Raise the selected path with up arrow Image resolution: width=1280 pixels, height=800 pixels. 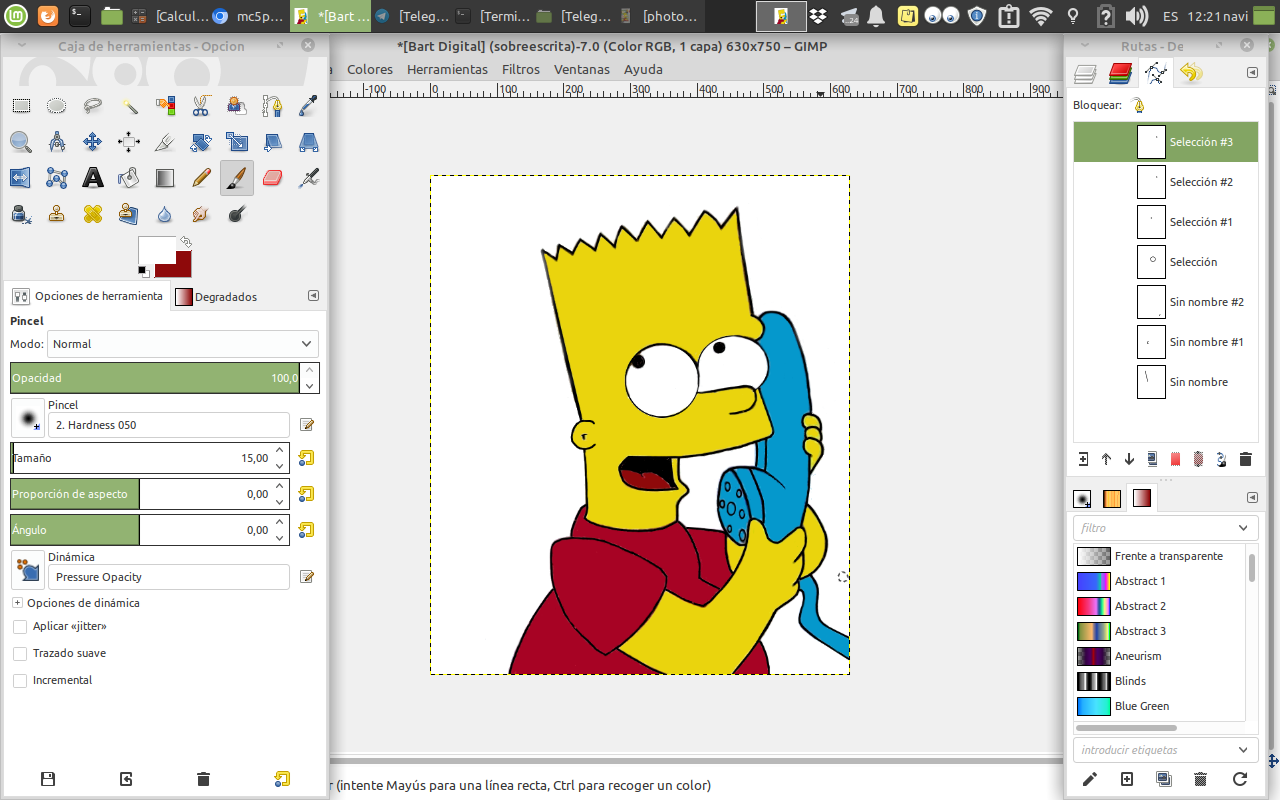(x=1106, y=459)
